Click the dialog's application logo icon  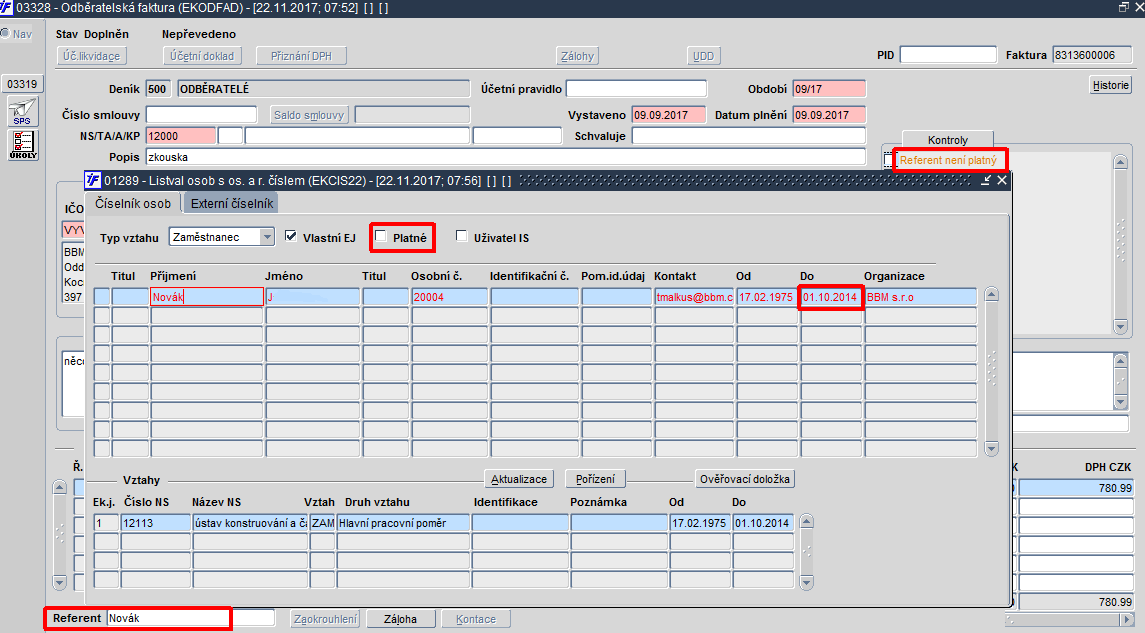tap(93, 180)
